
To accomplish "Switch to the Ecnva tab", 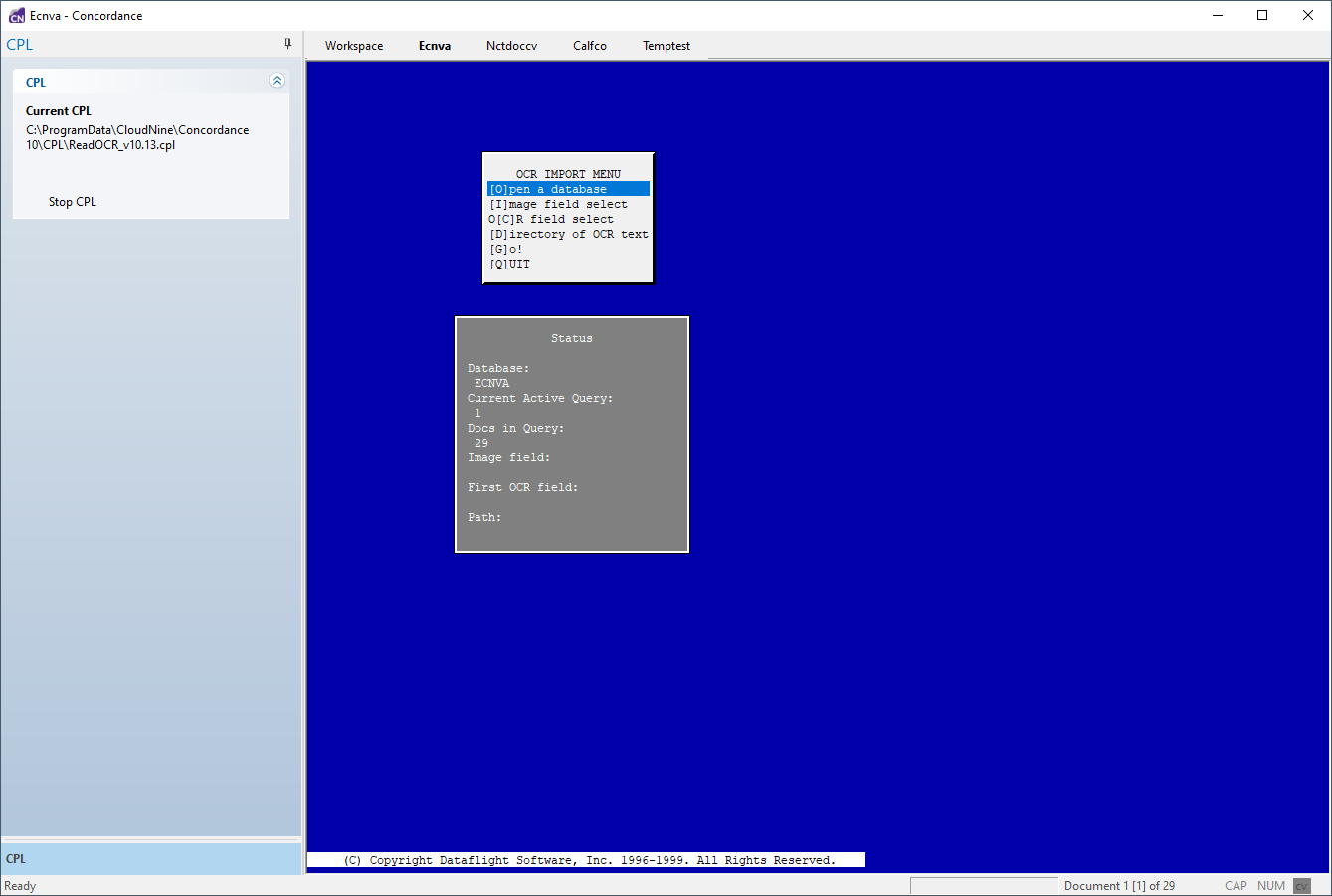I will pos(435,46).
